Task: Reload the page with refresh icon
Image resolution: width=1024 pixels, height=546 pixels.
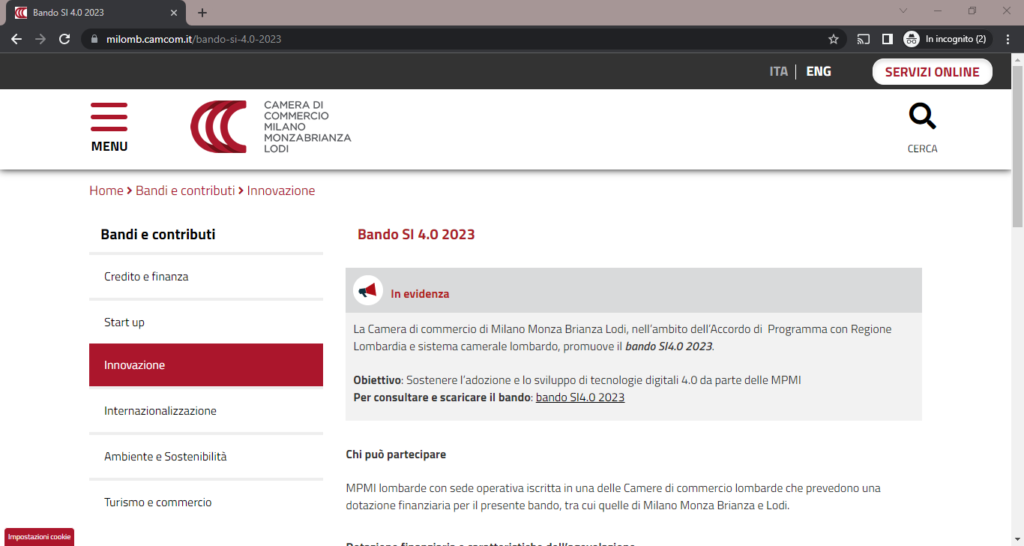Action: pyautogui.click(x=64, y=39)
